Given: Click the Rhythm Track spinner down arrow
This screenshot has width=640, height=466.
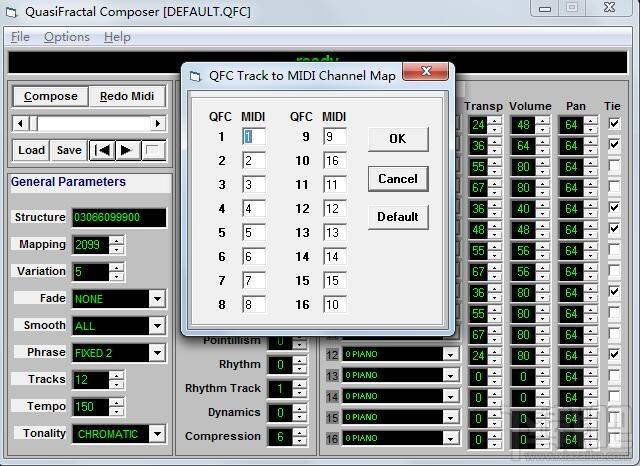Looking at the screenshot, I should click(x=300, y=393).
